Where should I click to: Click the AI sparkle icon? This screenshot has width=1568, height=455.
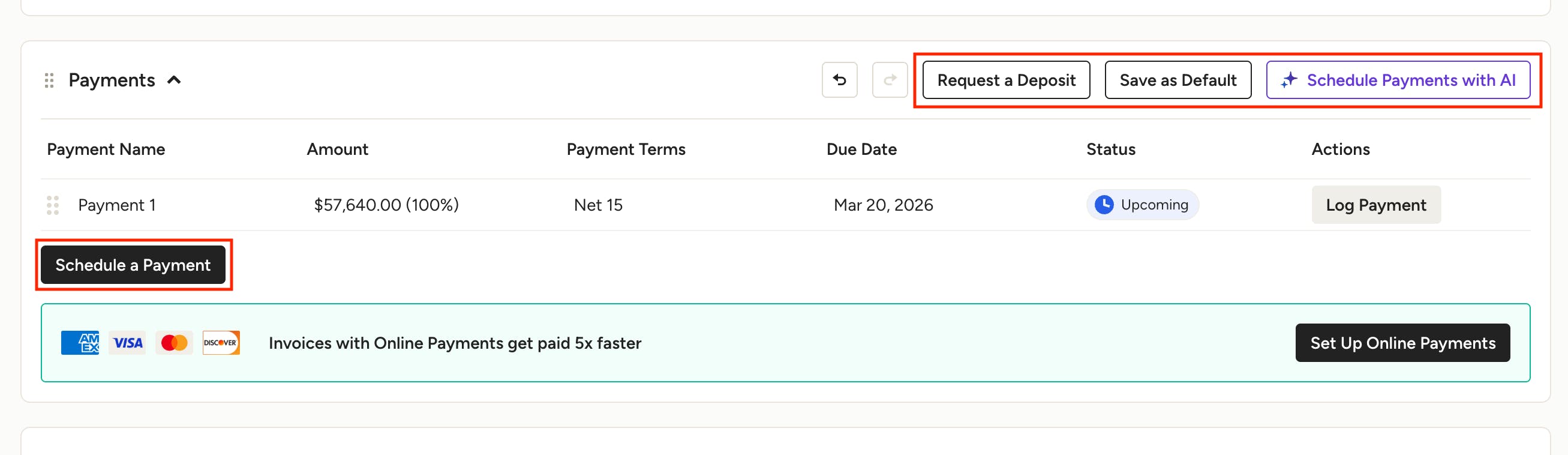pos(1288,80)
